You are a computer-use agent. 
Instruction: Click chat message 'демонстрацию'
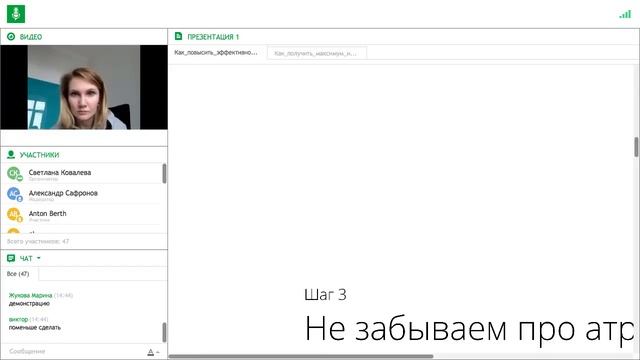tap(29, 303)
